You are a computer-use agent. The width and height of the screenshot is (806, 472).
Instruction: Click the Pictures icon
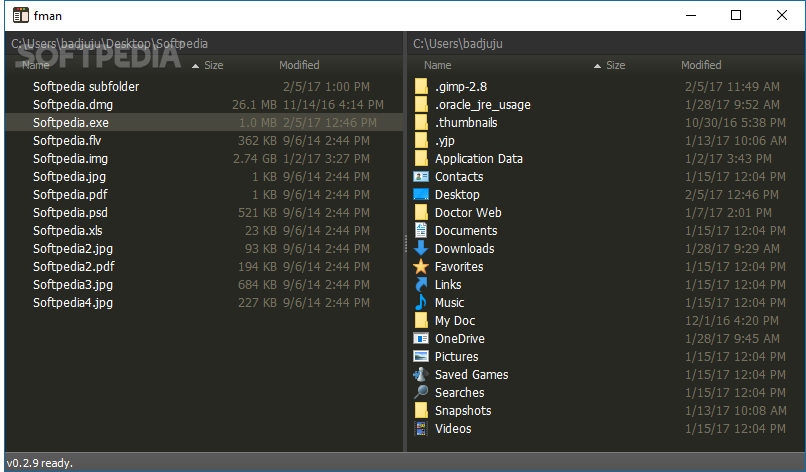[421, 356]
